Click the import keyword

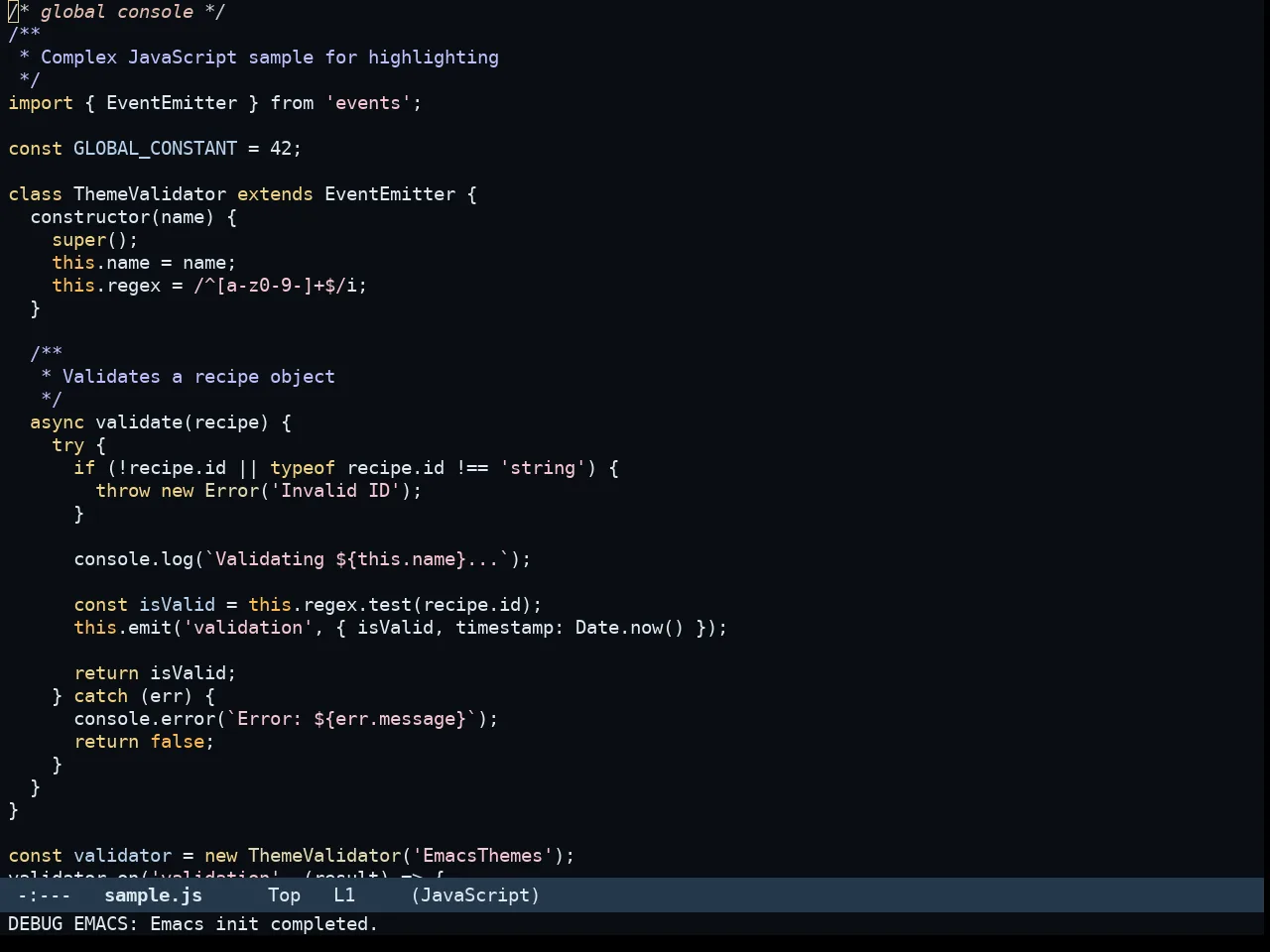tap(41, 102)
